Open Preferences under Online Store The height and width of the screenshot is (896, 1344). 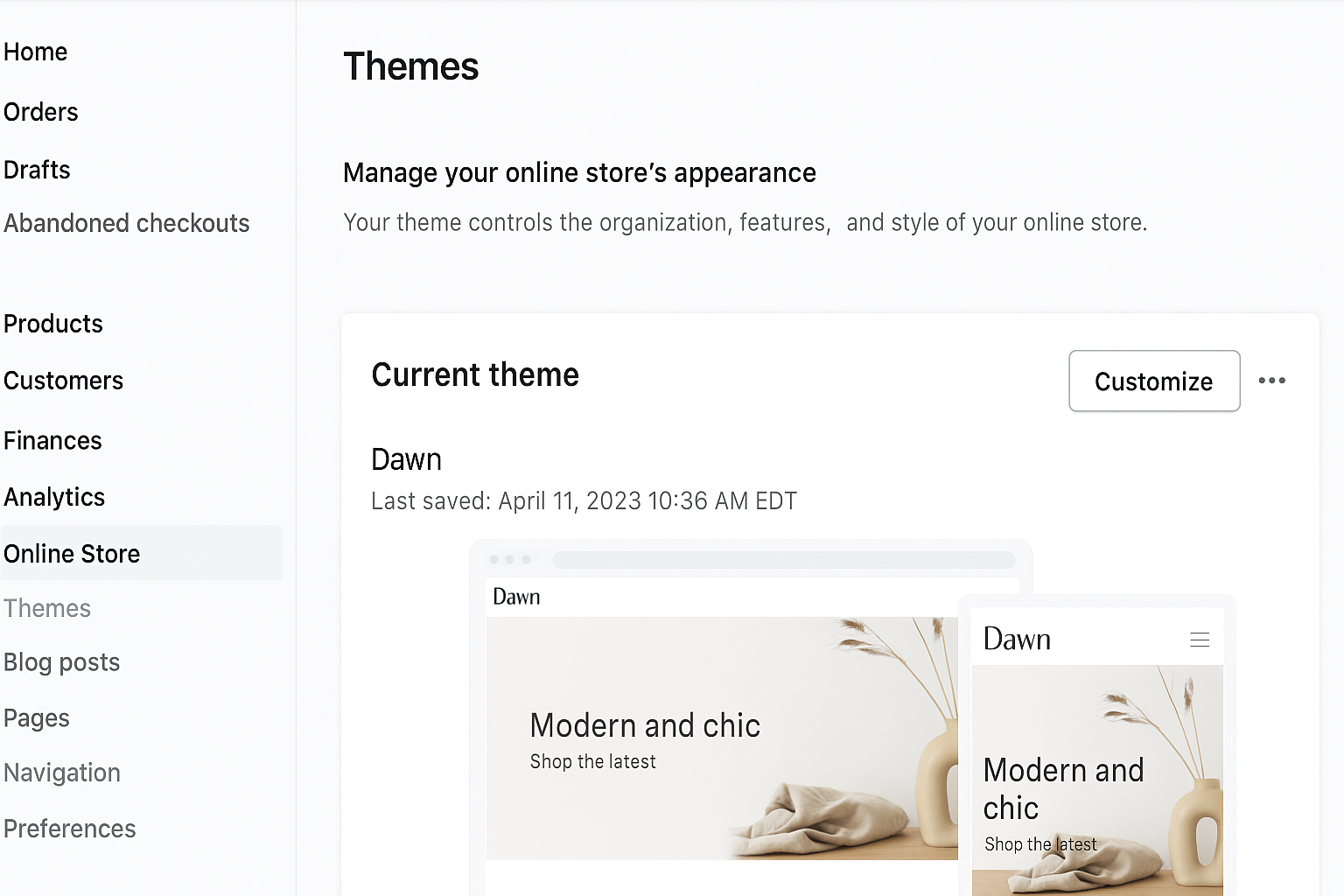pos(70,829)
